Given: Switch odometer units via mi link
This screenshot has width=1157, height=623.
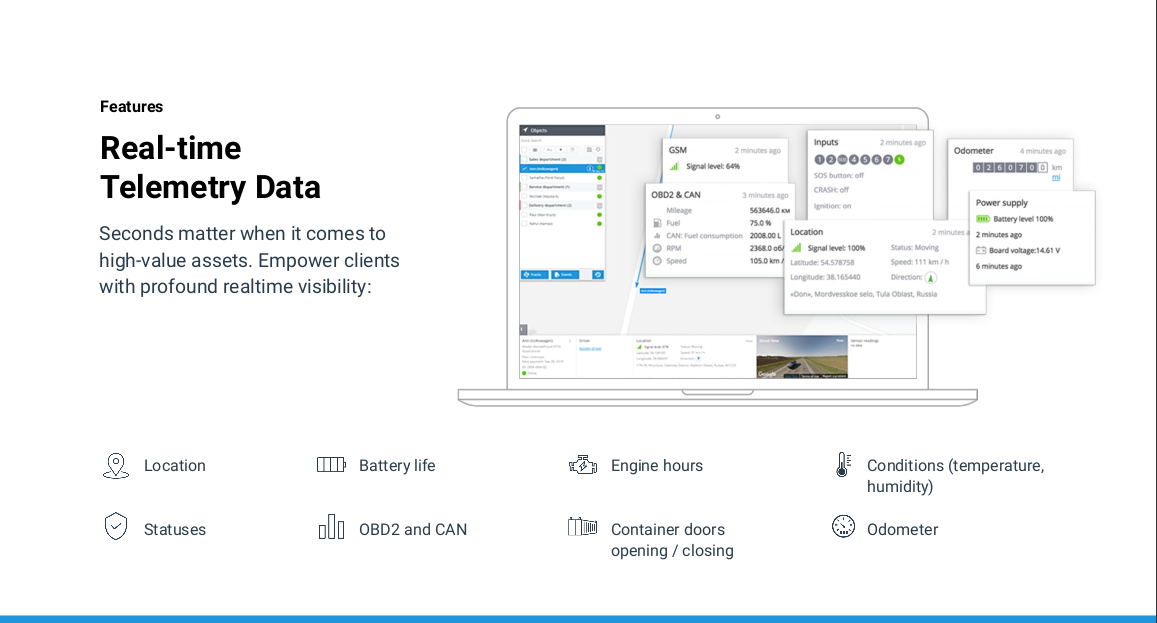Looking at the screenshot, I should 1056,177.
